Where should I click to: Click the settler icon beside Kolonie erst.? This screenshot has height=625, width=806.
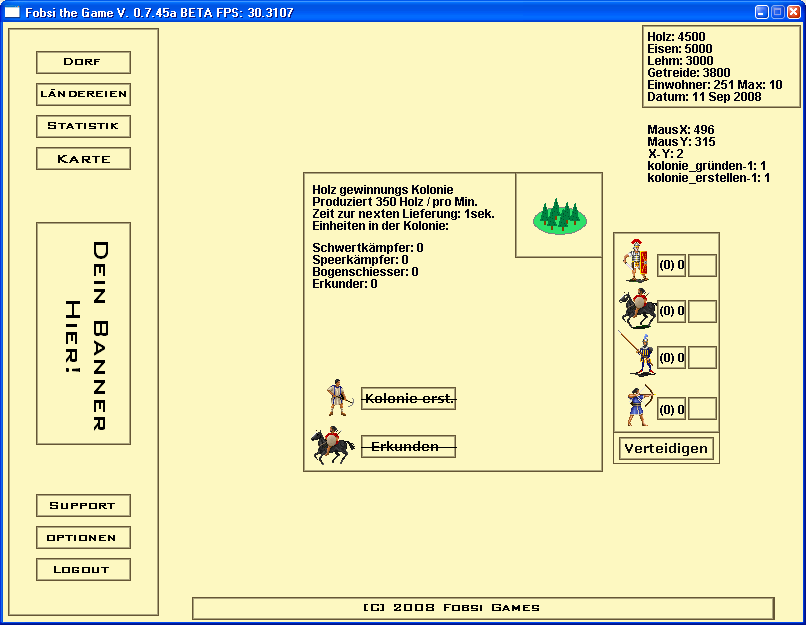(338, 398)
